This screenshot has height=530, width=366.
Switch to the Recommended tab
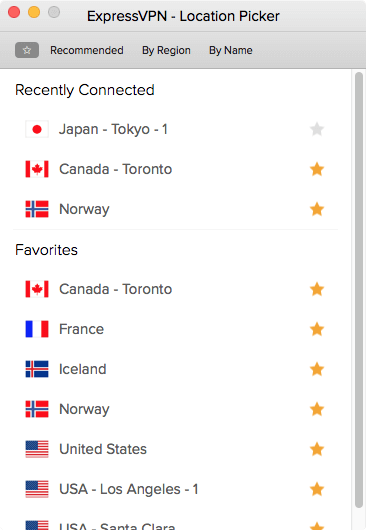coord(87,50)
